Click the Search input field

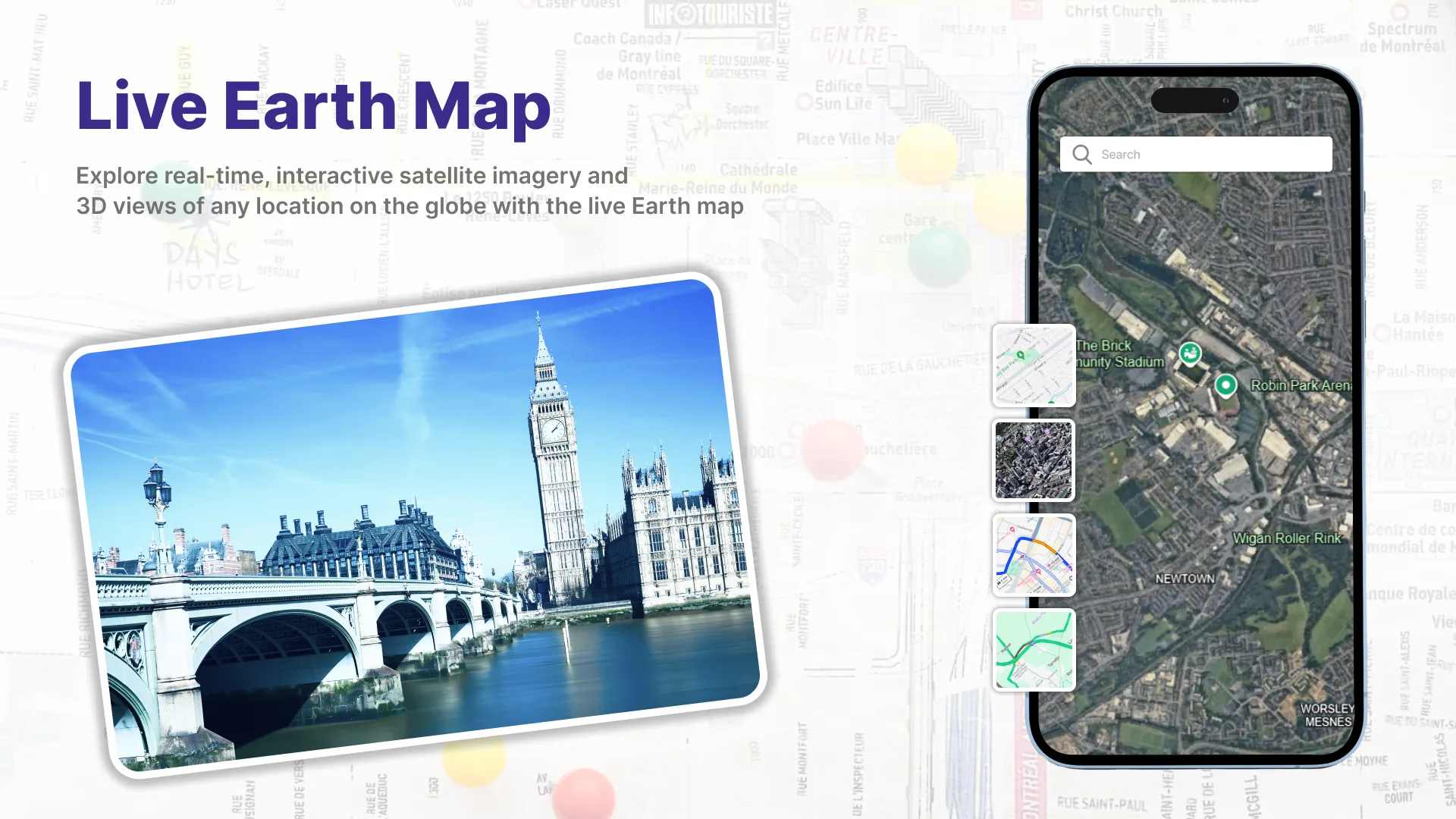coord(1196,154)
